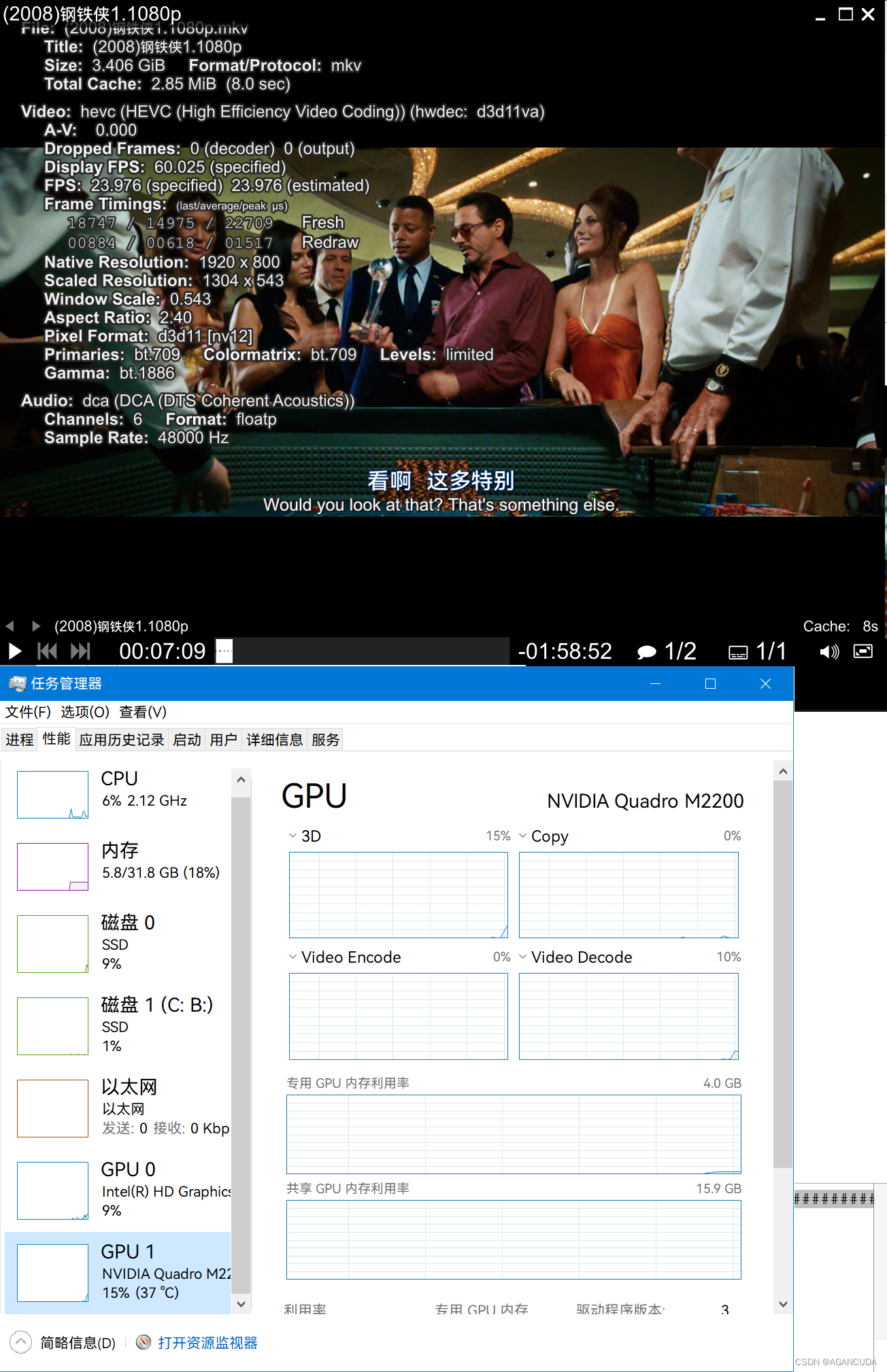This screenshot has width=887, height=1372.
Task: Open 查看(V) menu in Task Manager
Action: tap(143, 712)
